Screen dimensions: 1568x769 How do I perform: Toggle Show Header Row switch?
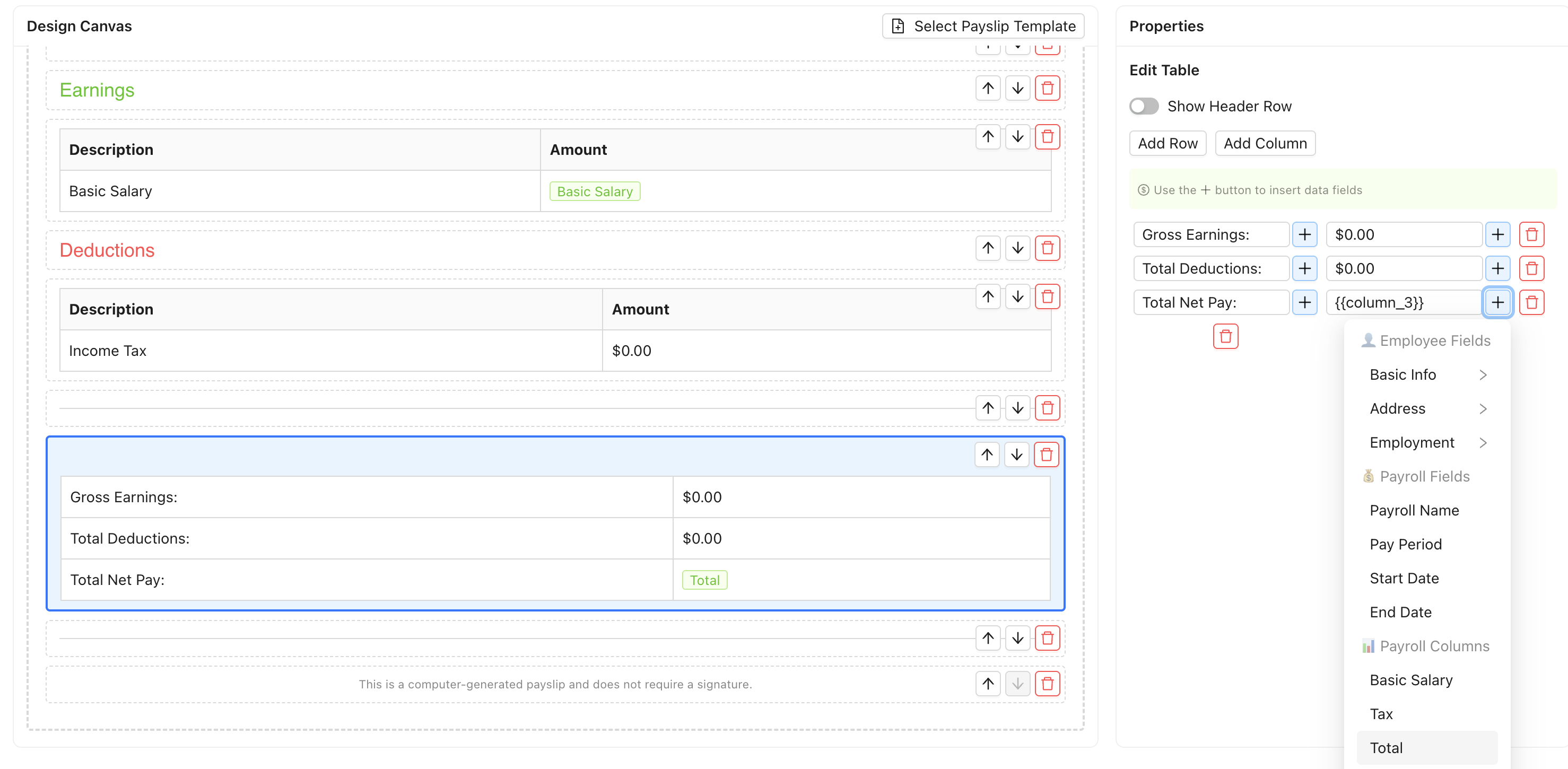tap(1144, 107)
